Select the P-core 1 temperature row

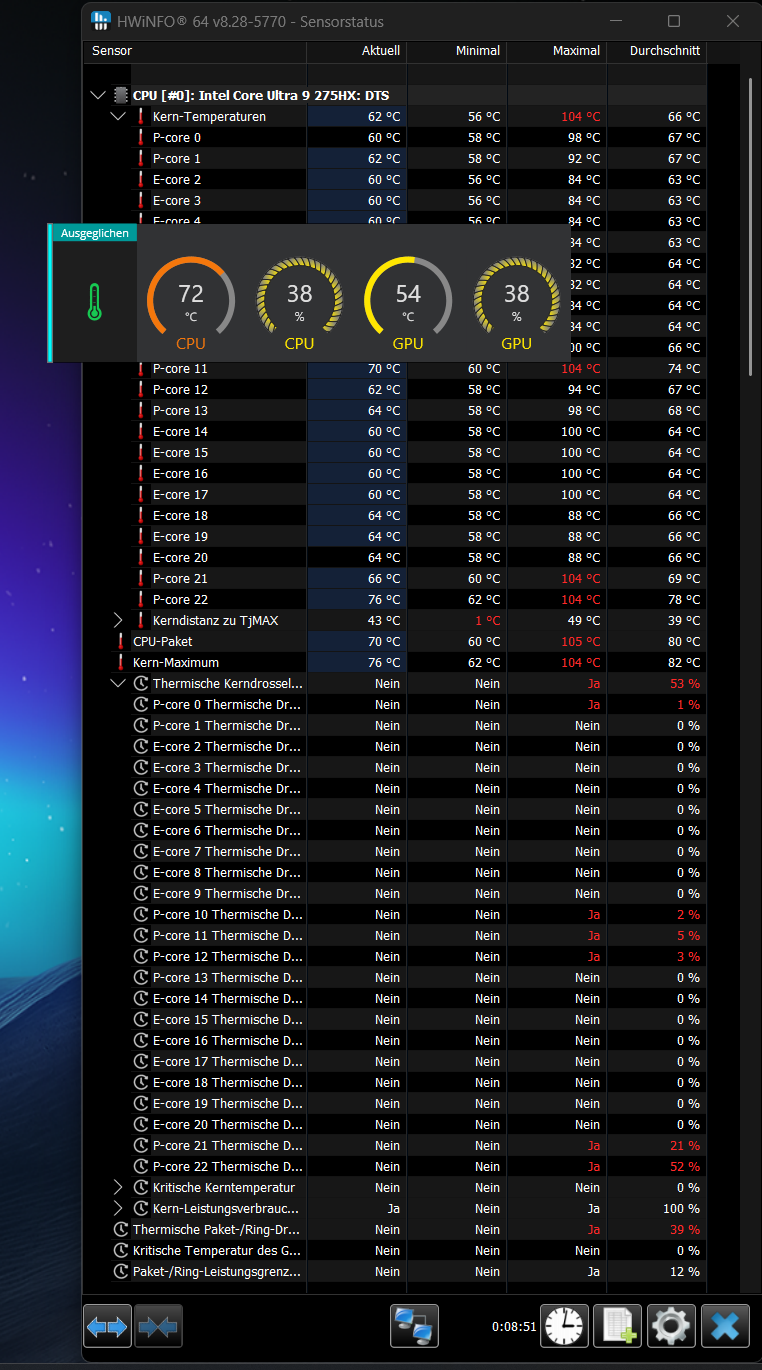(x=395, y=159)
